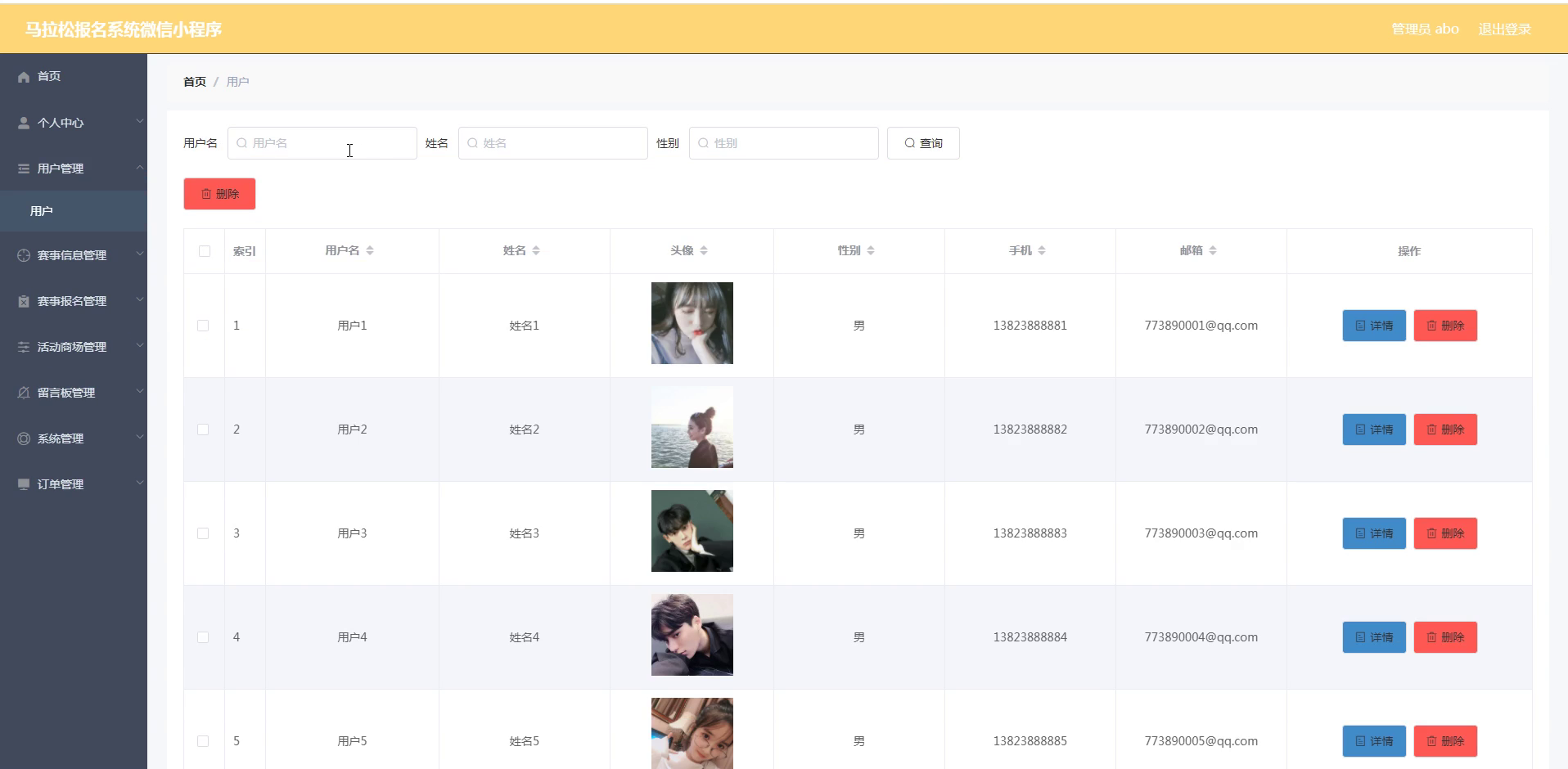Toggle the select-all checkbox in table header

(x=205, y=251)
